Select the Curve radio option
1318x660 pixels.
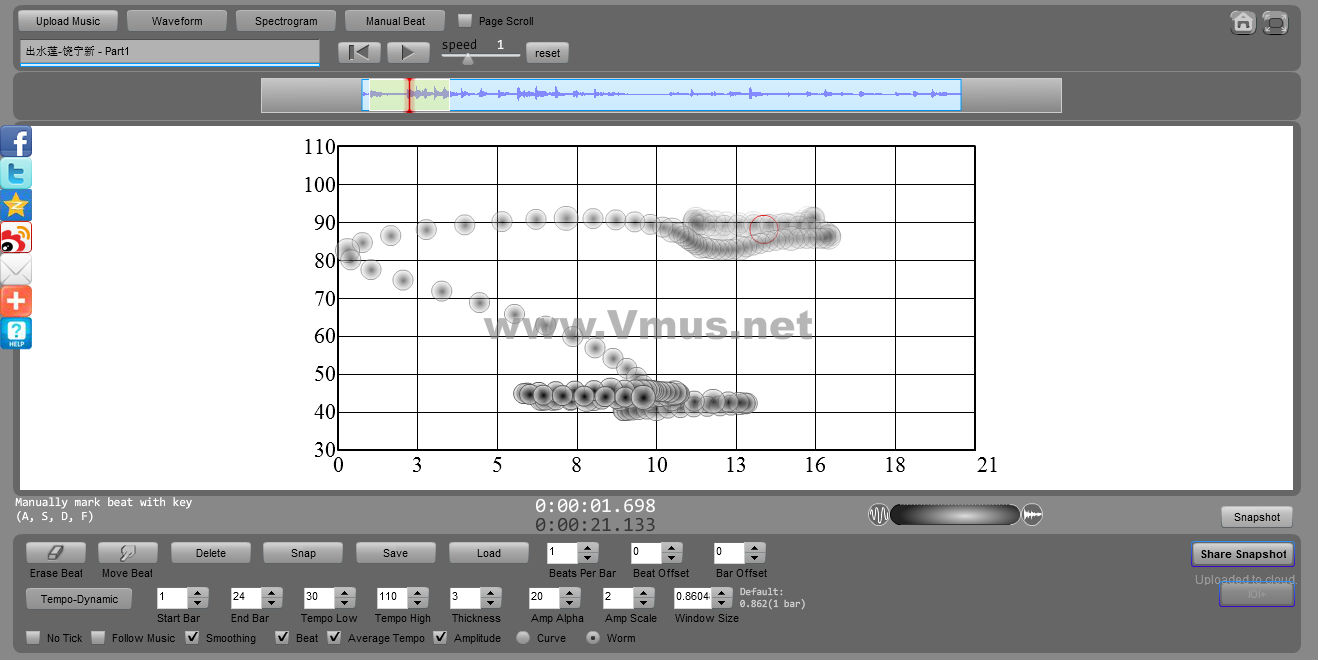523,637
